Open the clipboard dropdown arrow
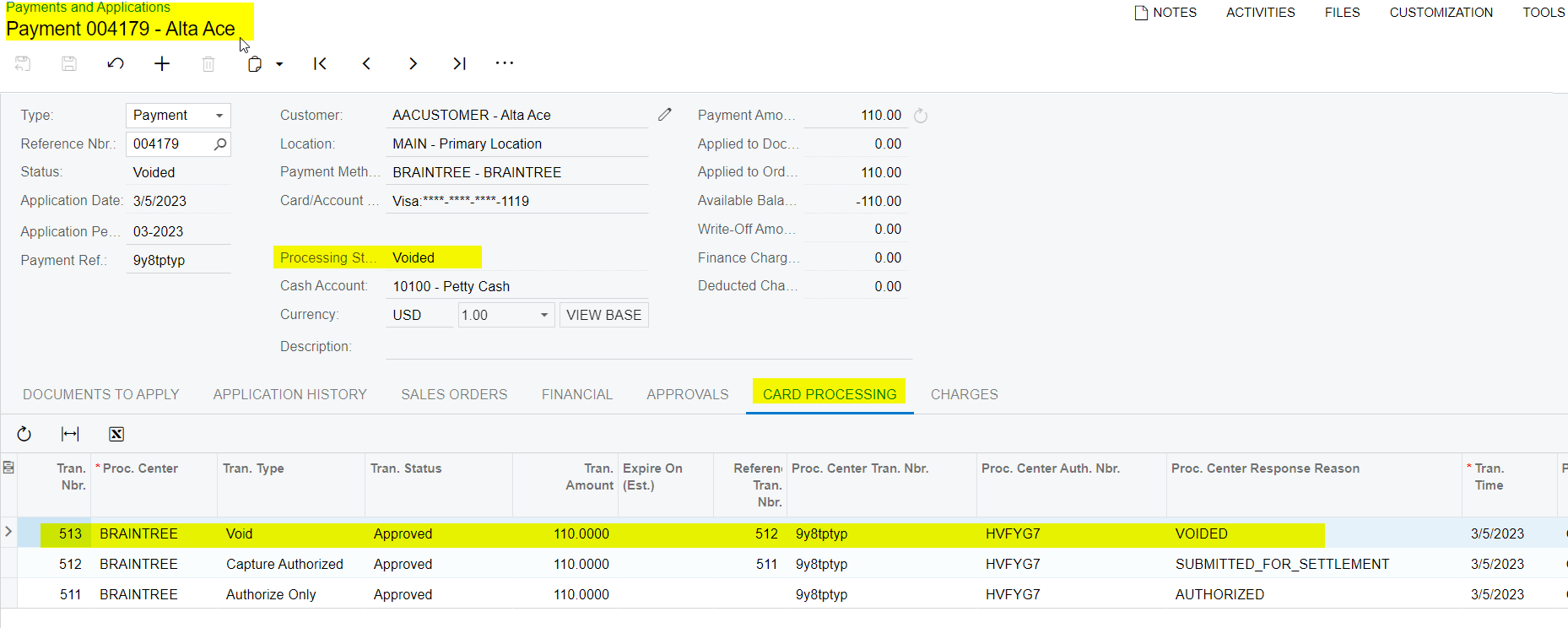 pyautogui.click(x=279, y=64)
